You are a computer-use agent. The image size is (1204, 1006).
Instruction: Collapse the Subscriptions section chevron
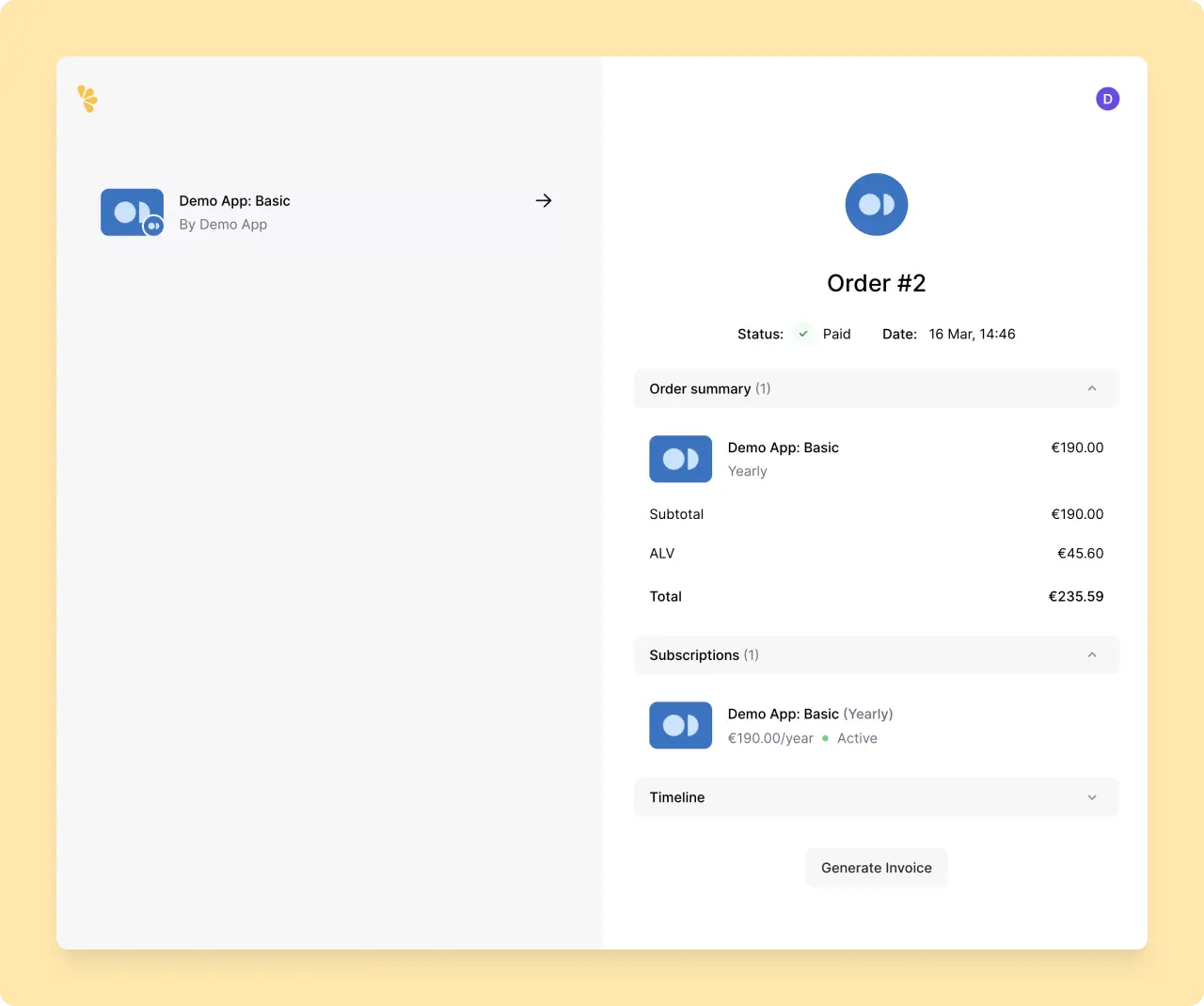[x=1092, y=655]
